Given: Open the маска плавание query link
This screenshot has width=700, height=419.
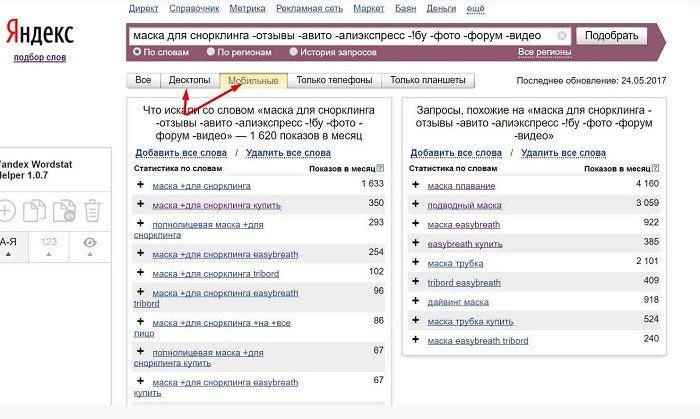Looking at the screenshot, I should [x=461, y=186].
